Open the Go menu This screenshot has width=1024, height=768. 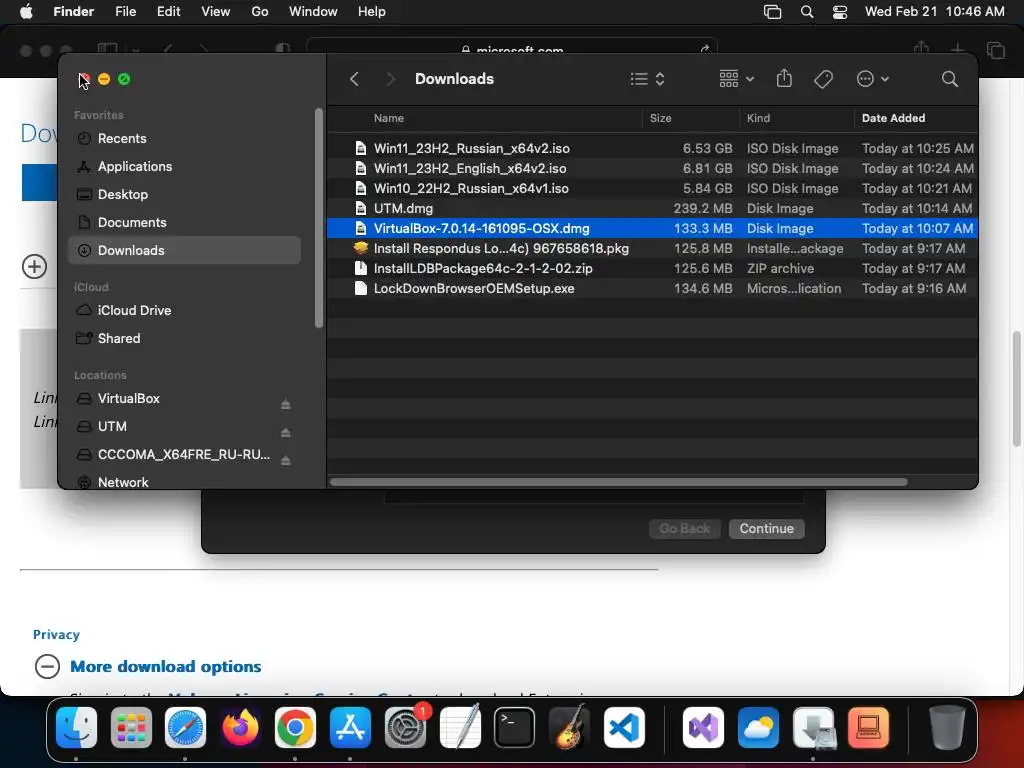(260, 12)
